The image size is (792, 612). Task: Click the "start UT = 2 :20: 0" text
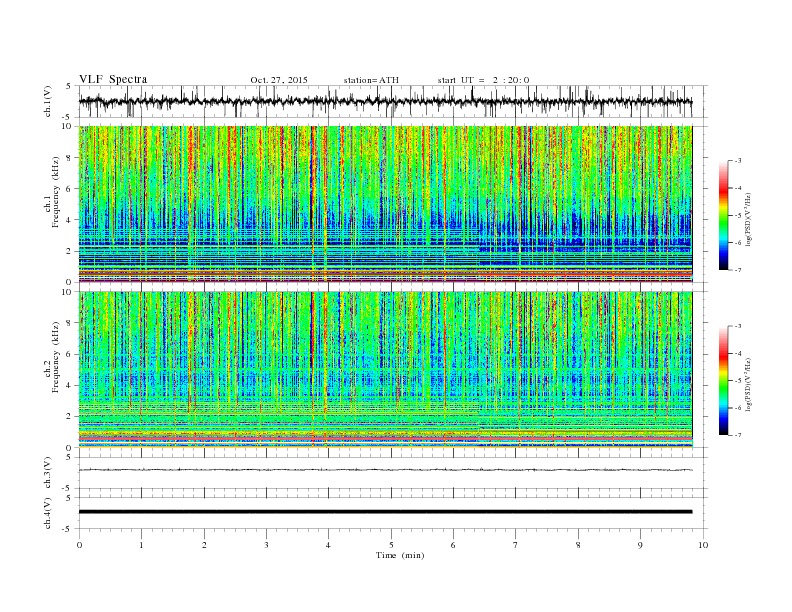pos(483,80)
